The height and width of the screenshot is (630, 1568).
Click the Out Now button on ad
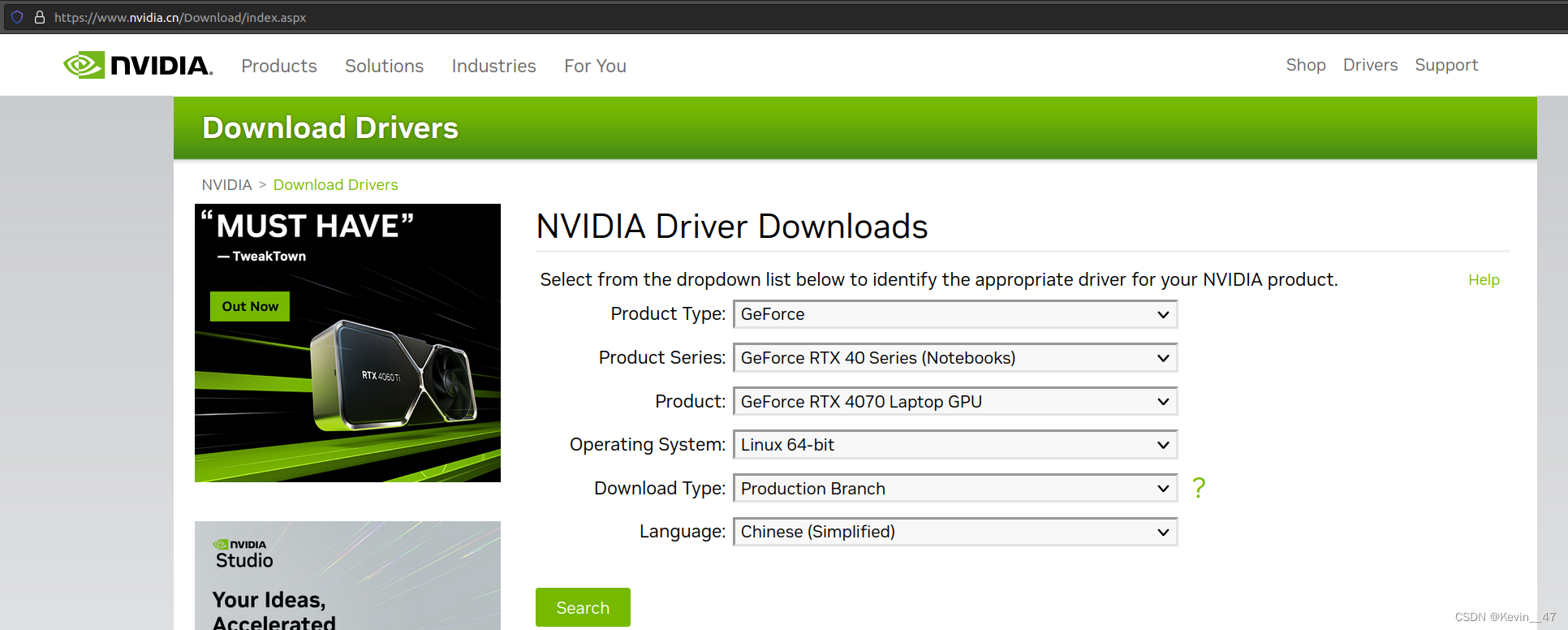pyautogui.click(x=250, y=306)
